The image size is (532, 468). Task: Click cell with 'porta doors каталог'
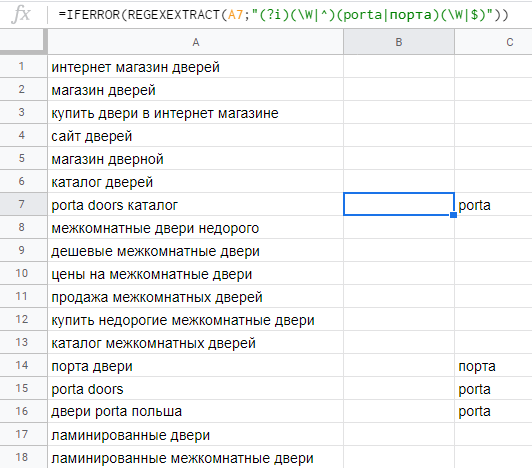click(x=195, y=204)
